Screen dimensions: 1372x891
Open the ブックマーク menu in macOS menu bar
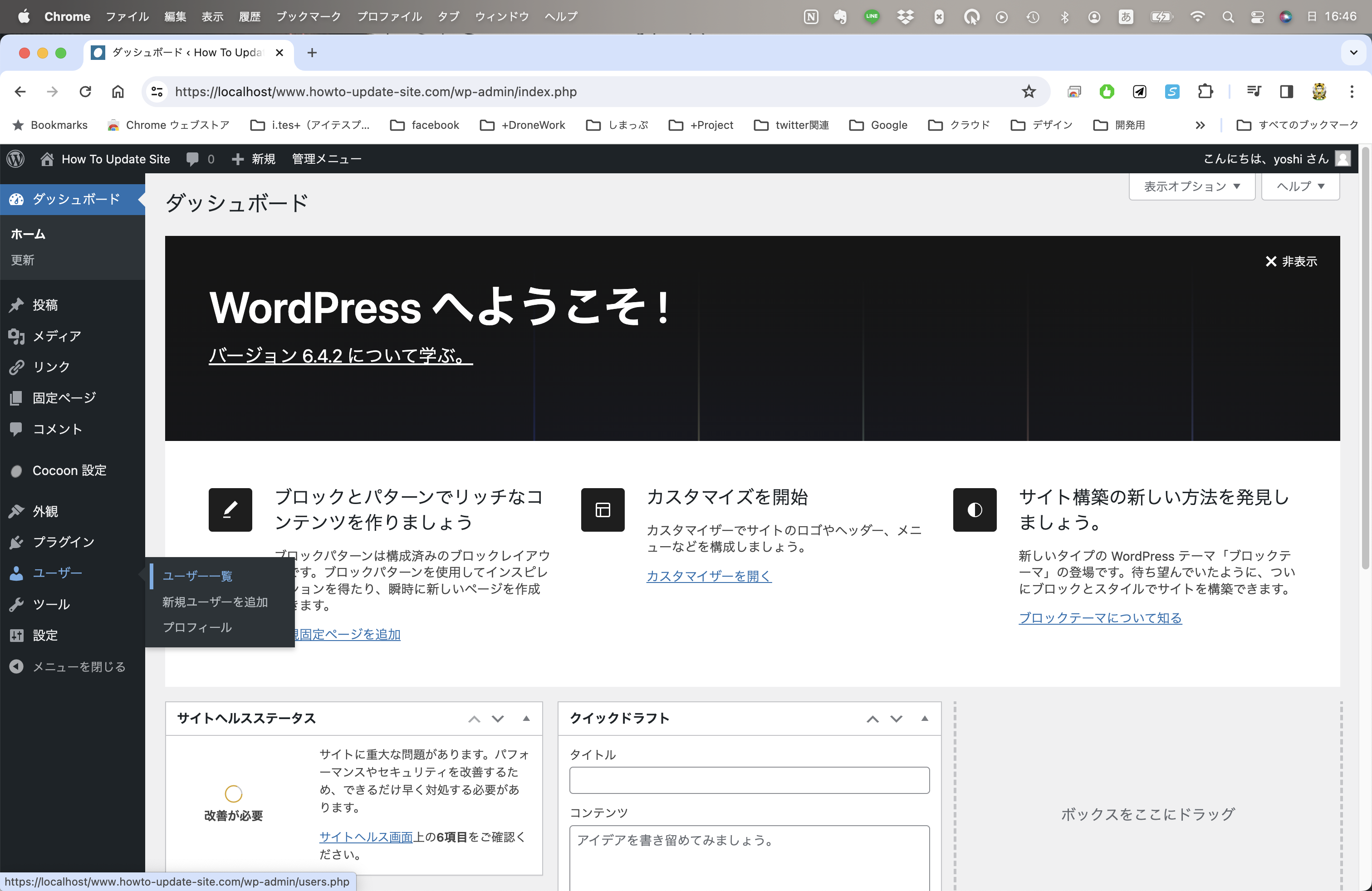309,17
